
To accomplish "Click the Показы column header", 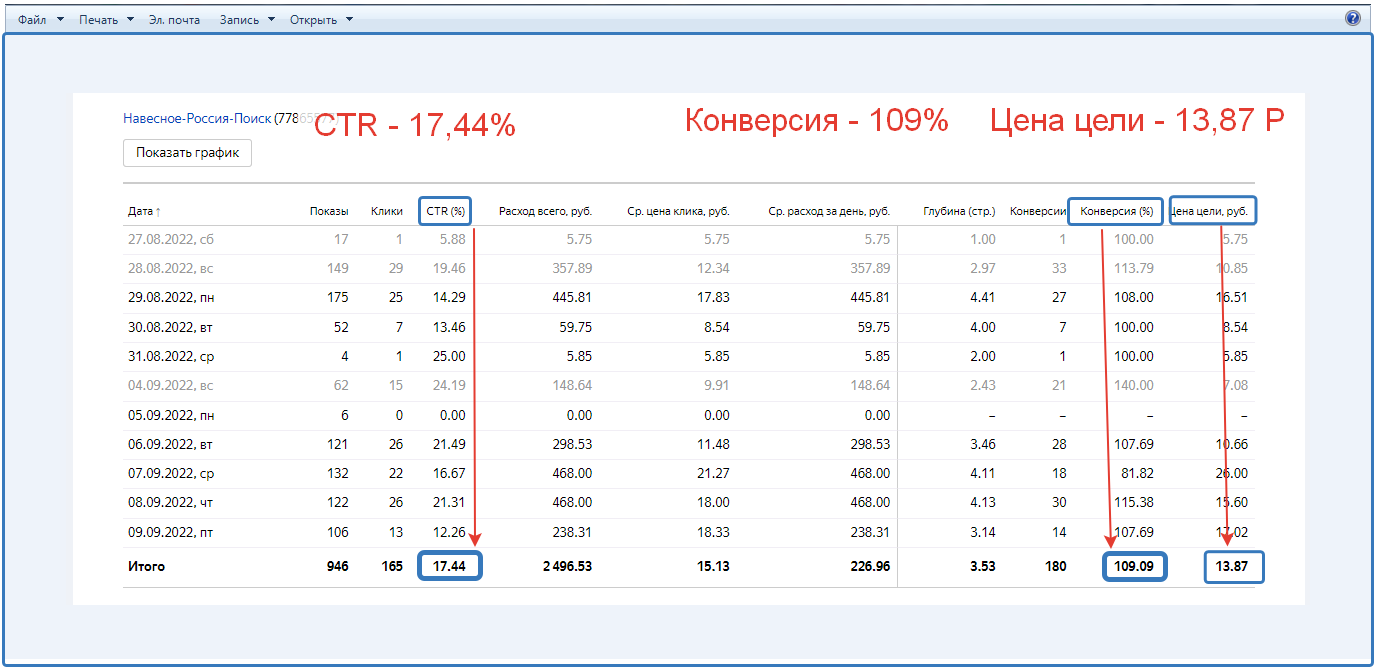I will tap(329, 211).
